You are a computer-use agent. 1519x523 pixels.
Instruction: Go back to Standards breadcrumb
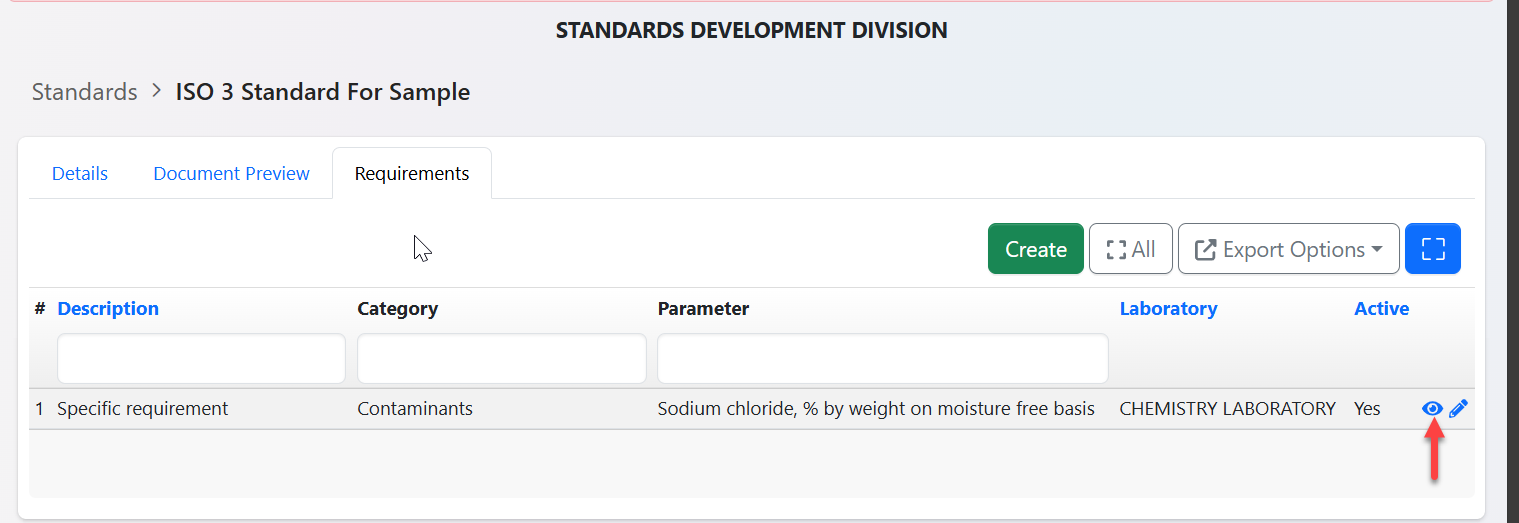pos(84,92)
